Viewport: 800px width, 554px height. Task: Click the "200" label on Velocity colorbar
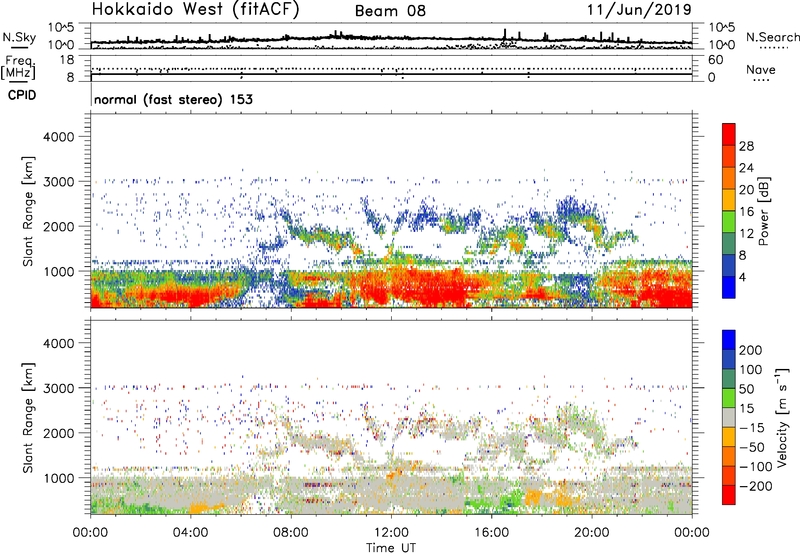pos(751,350)
